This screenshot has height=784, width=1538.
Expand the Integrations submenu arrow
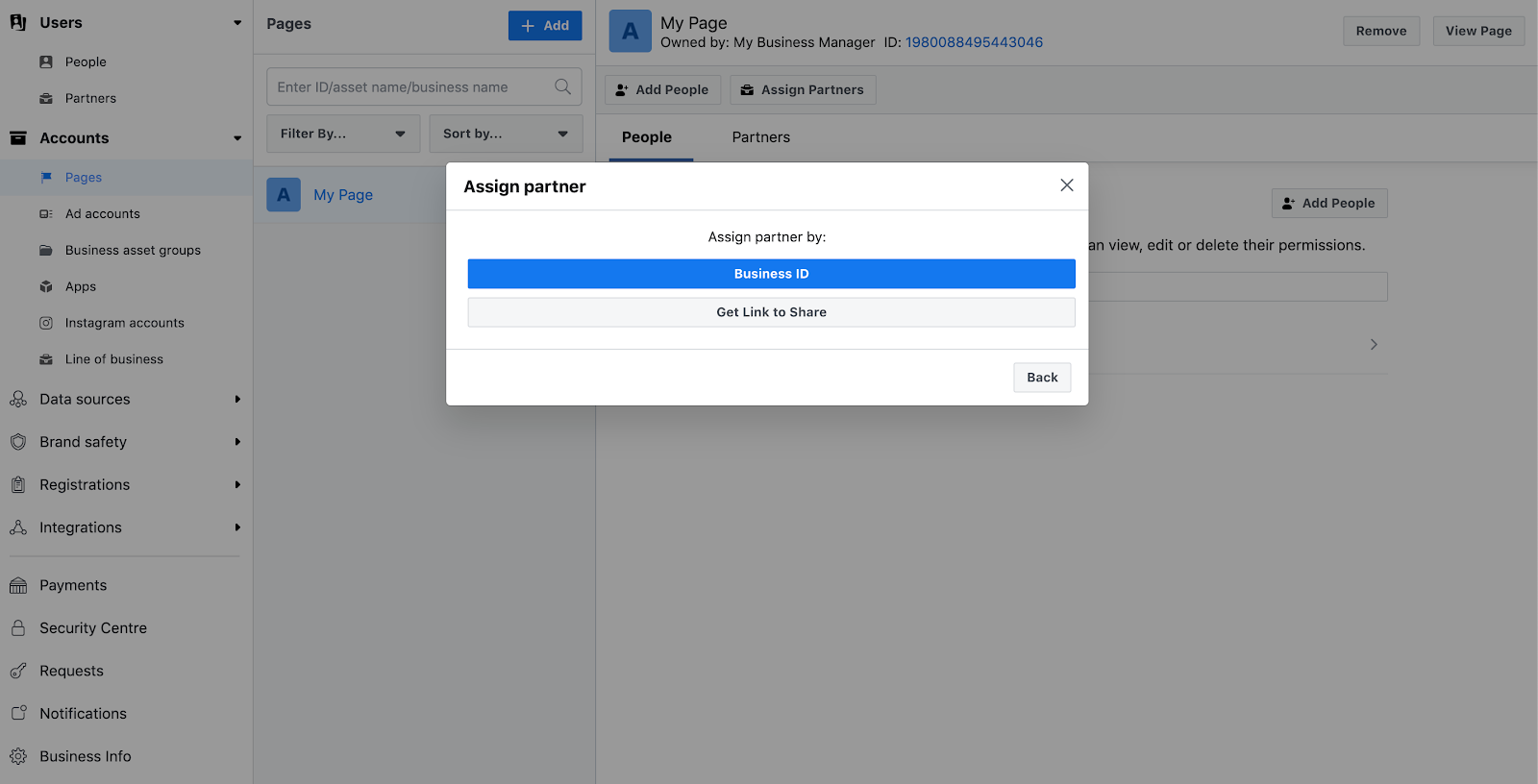[x=237, y=527]
